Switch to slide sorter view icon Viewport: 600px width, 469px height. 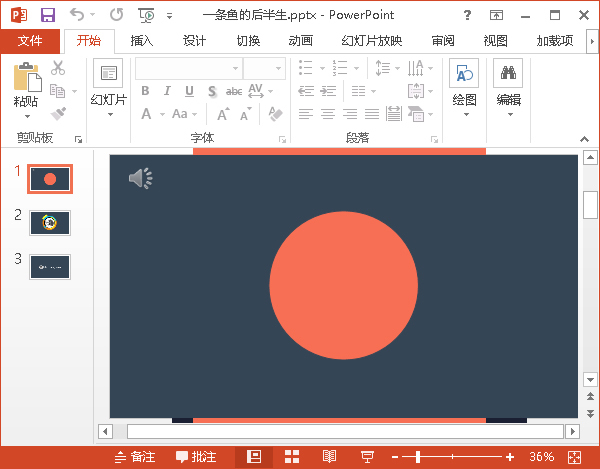coord(293,457)
